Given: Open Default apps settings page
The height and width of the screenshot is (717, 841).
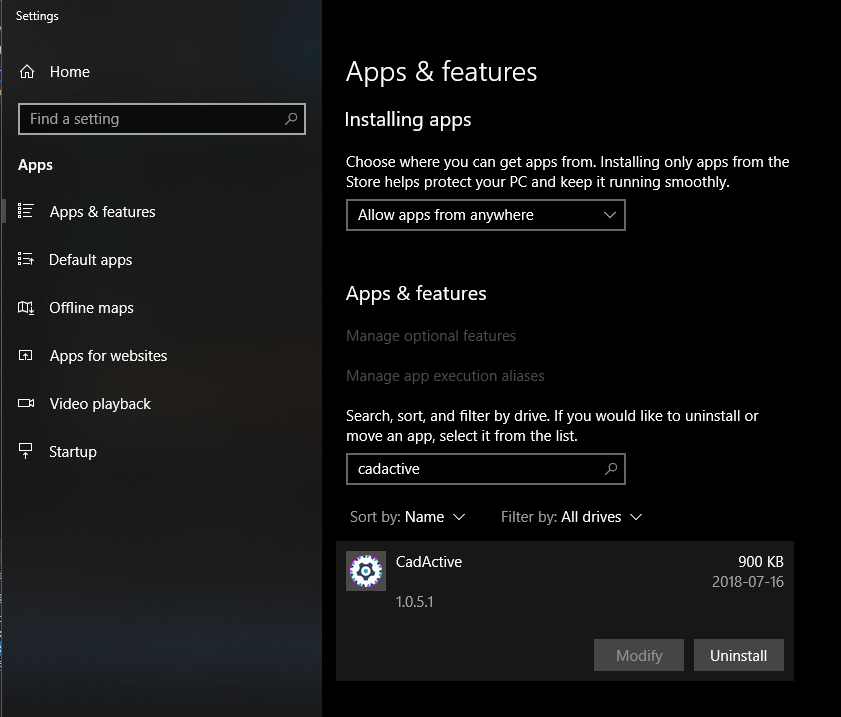Looking at the screenshot, I should (x=91, y=260).
